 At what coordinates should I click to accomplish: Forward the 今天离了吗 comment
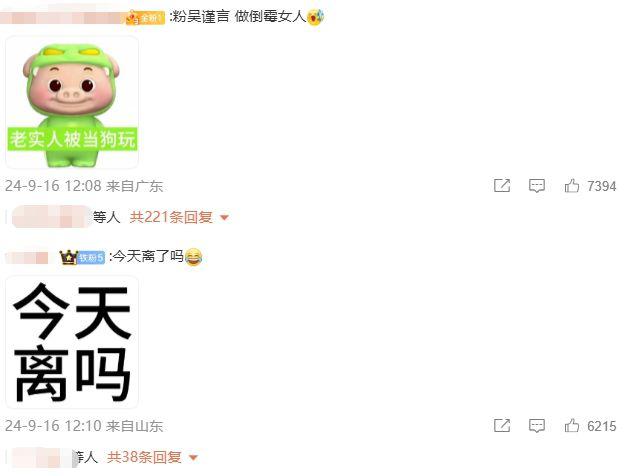coord(502,425)
